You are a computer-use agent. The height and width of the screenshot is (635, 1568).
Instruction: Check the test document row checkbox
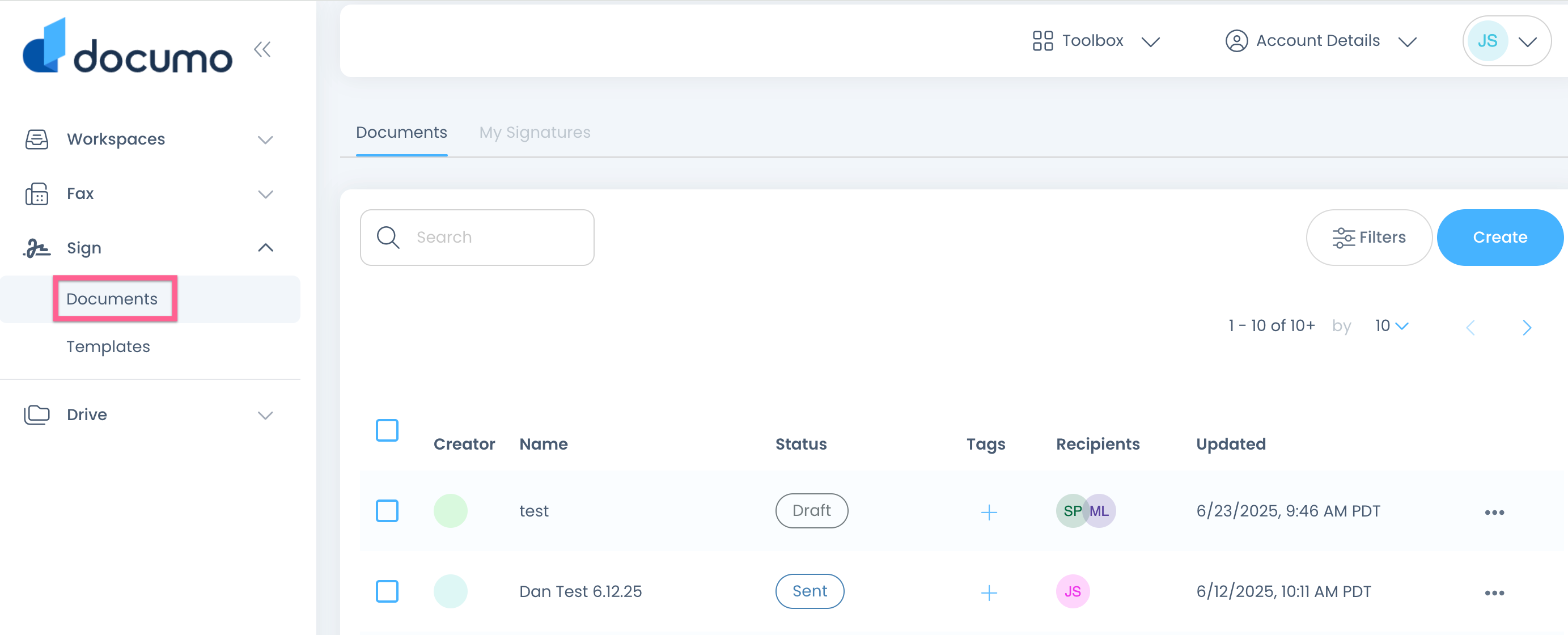tap(387, 511)
